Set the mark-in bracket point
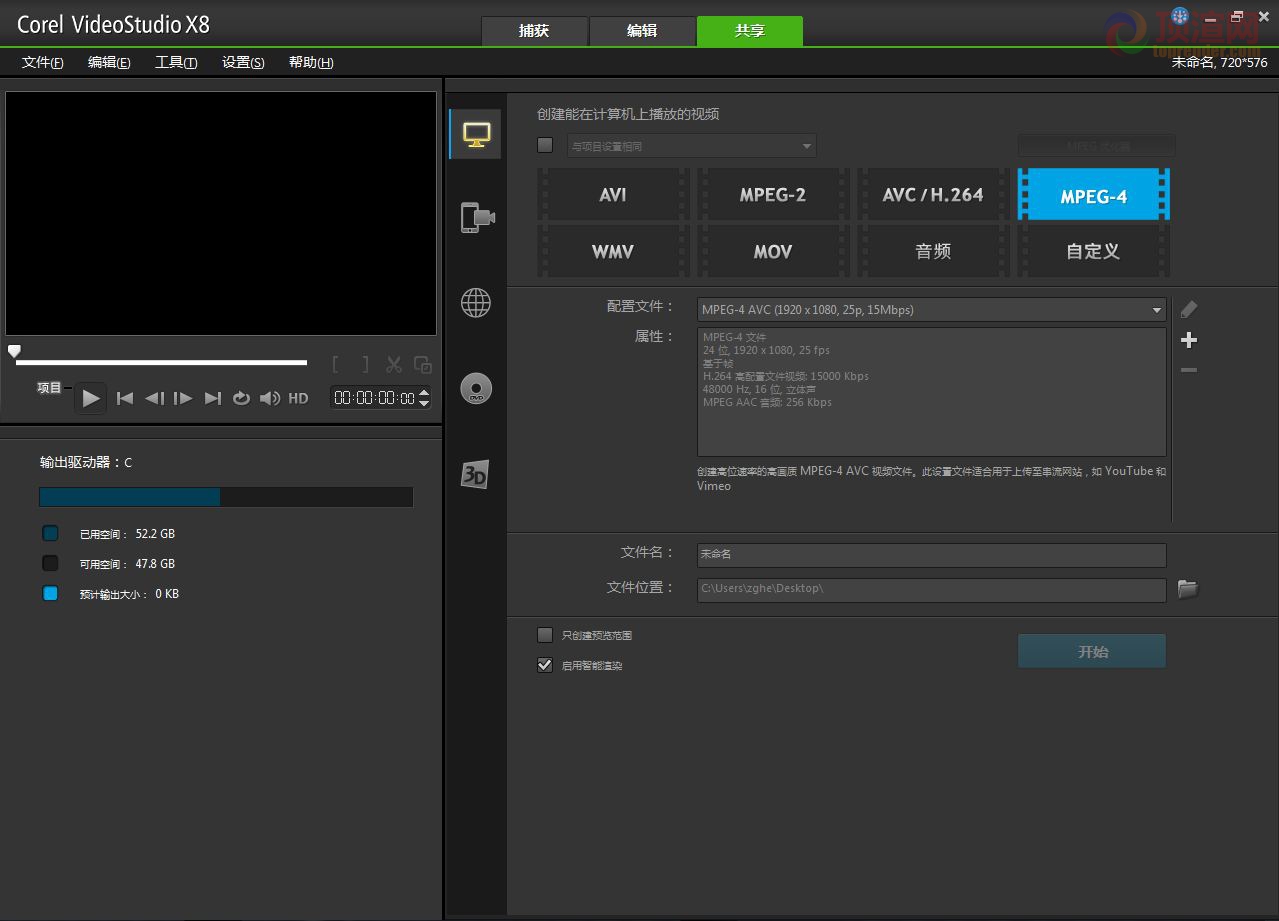Screen dimensions: 1279x921 (336, 365)
